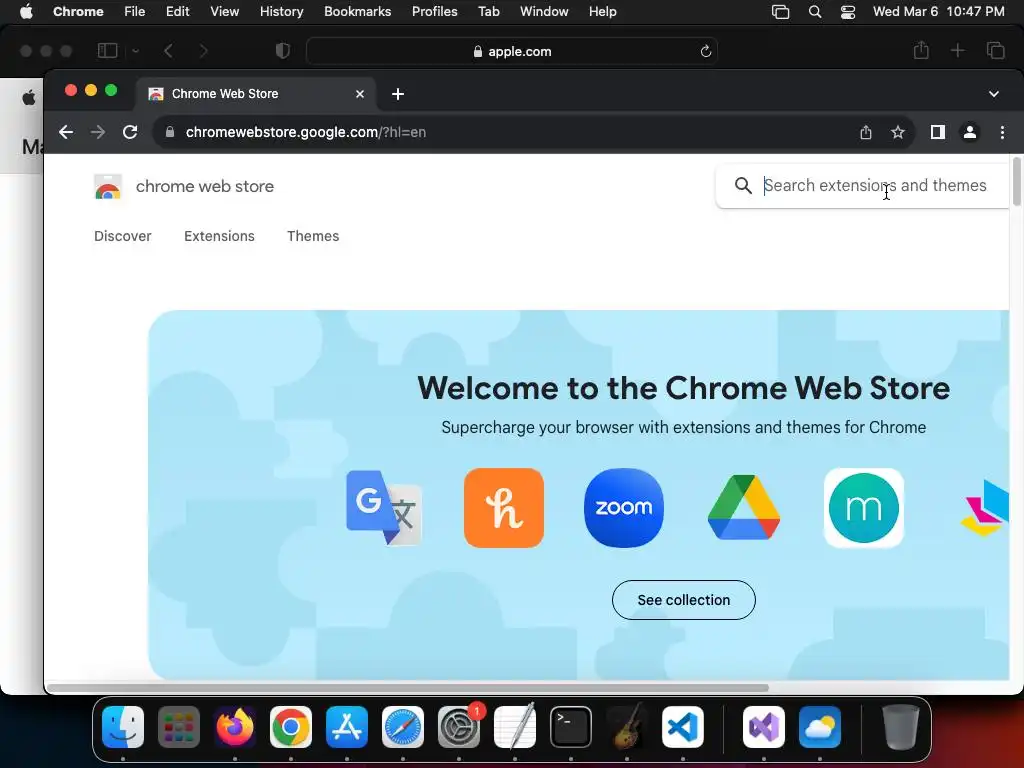This screenshot has width=1024, height=768.
Task: Click the horizontal scrollbar at page bottom
Action: (408, 688)
